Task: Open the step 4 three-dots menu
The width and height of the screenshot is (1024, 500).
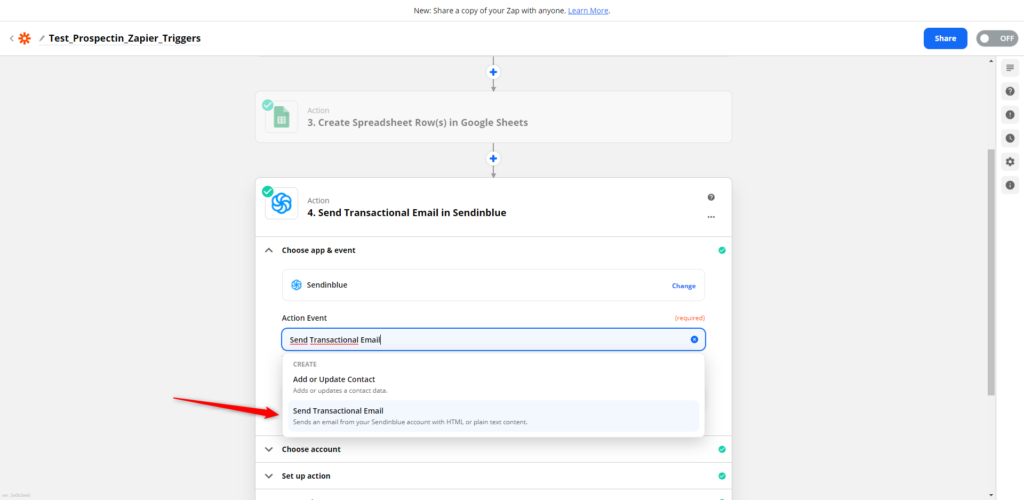Action: 711,217
